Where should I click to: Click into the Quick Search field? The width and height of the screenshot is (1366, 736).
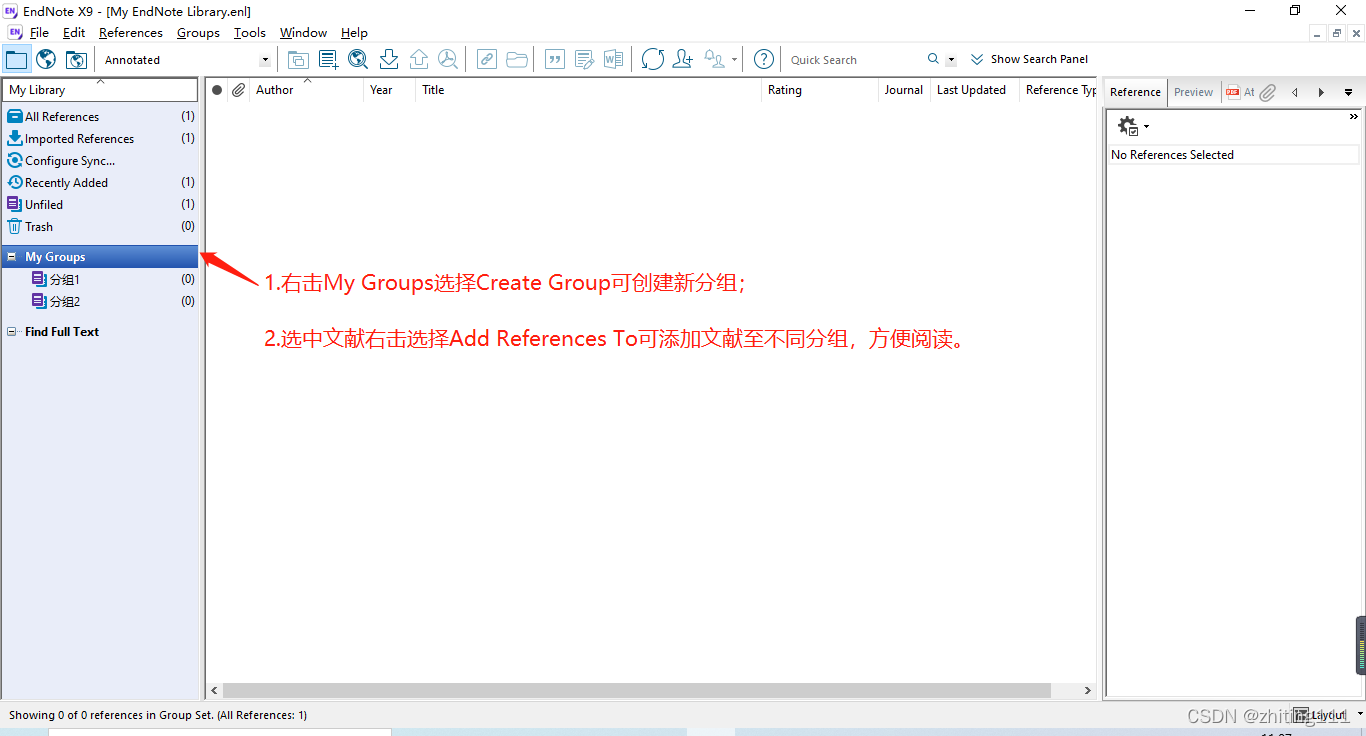tap(855, 60)
